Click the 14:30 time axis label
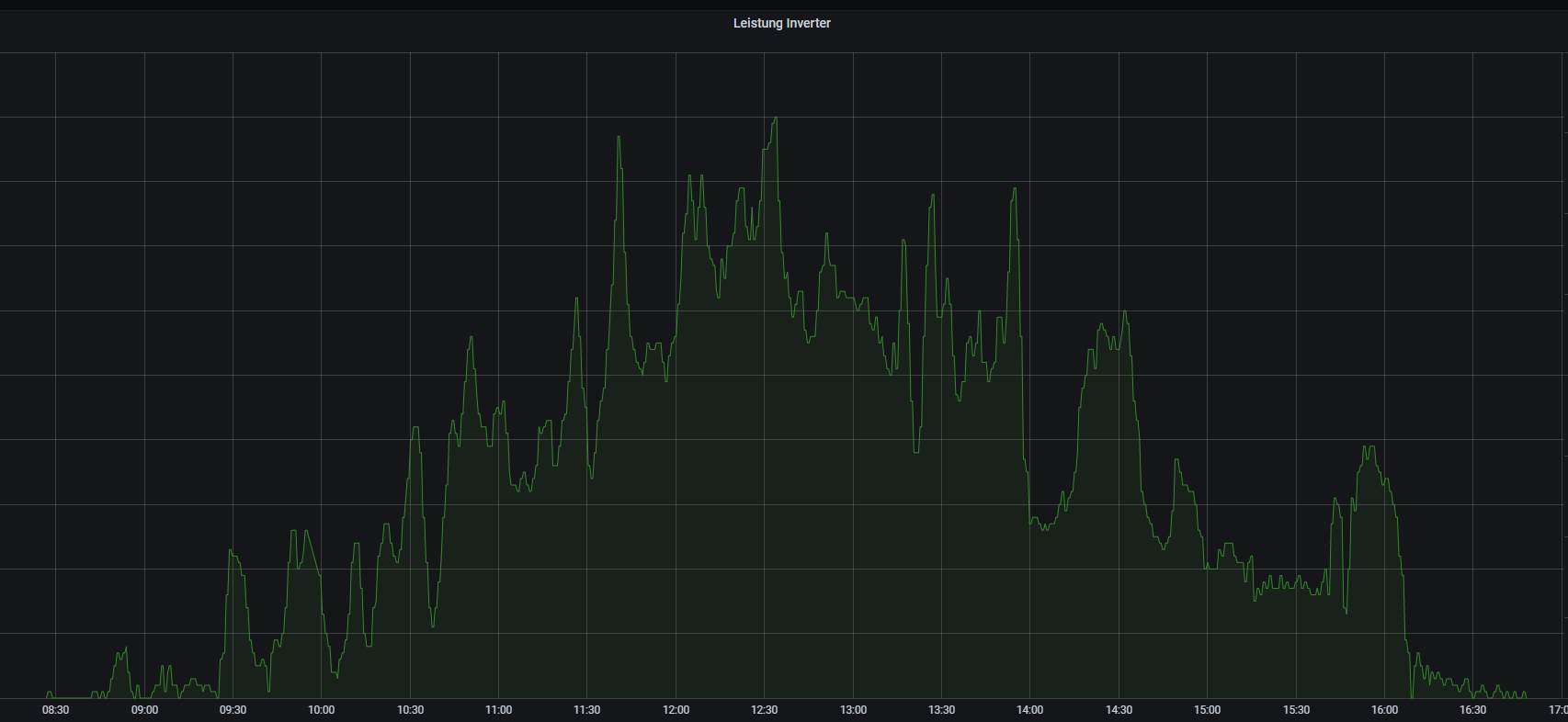 1119,710
